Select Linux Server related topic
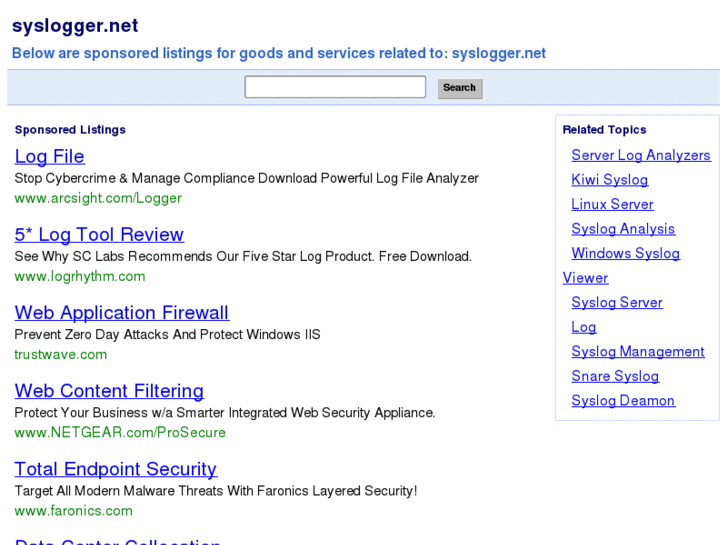The width and height of the screenshot is (727, 545). tap(612, 205)
